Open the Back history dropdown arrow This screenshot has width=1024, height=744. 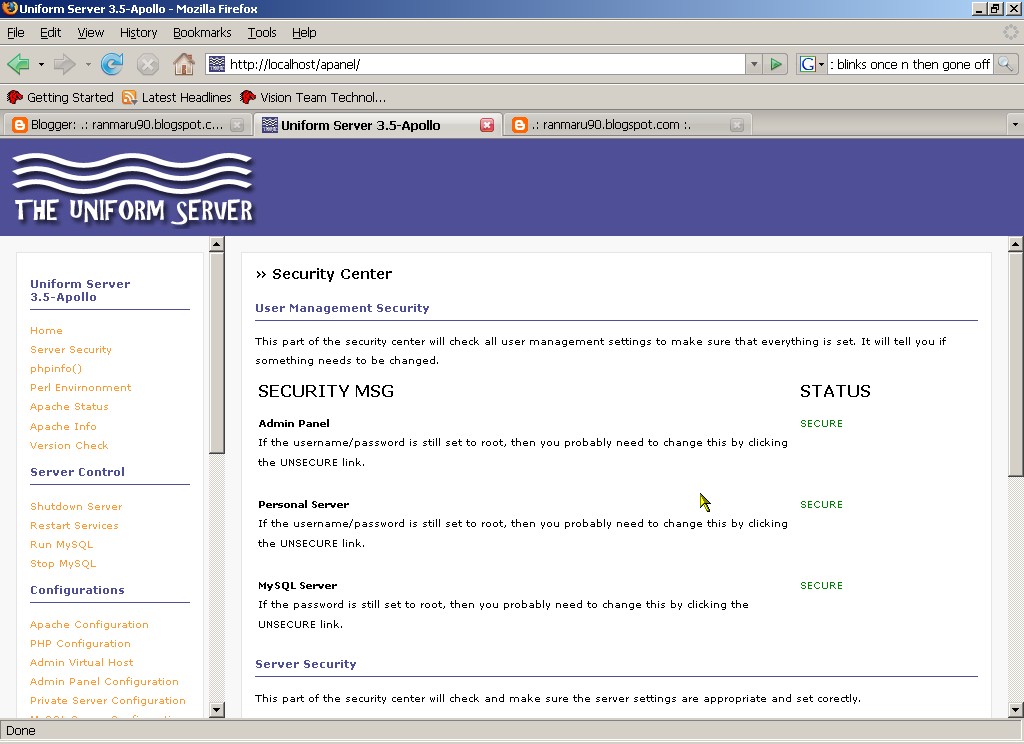coord(41,65)
